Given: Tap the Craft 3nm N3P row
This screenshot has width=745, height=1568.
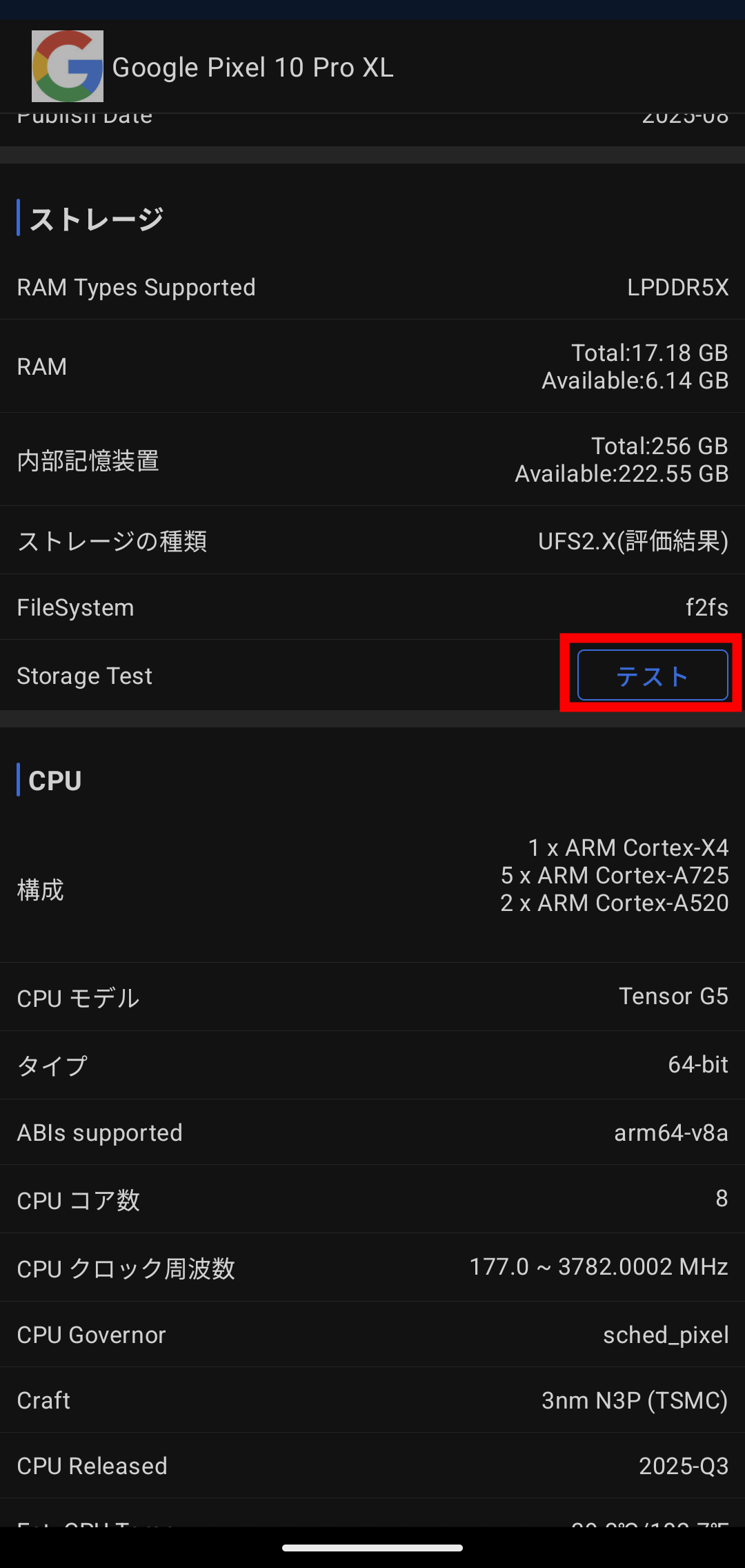Looking at the screenshot, I should point(372,1400).
